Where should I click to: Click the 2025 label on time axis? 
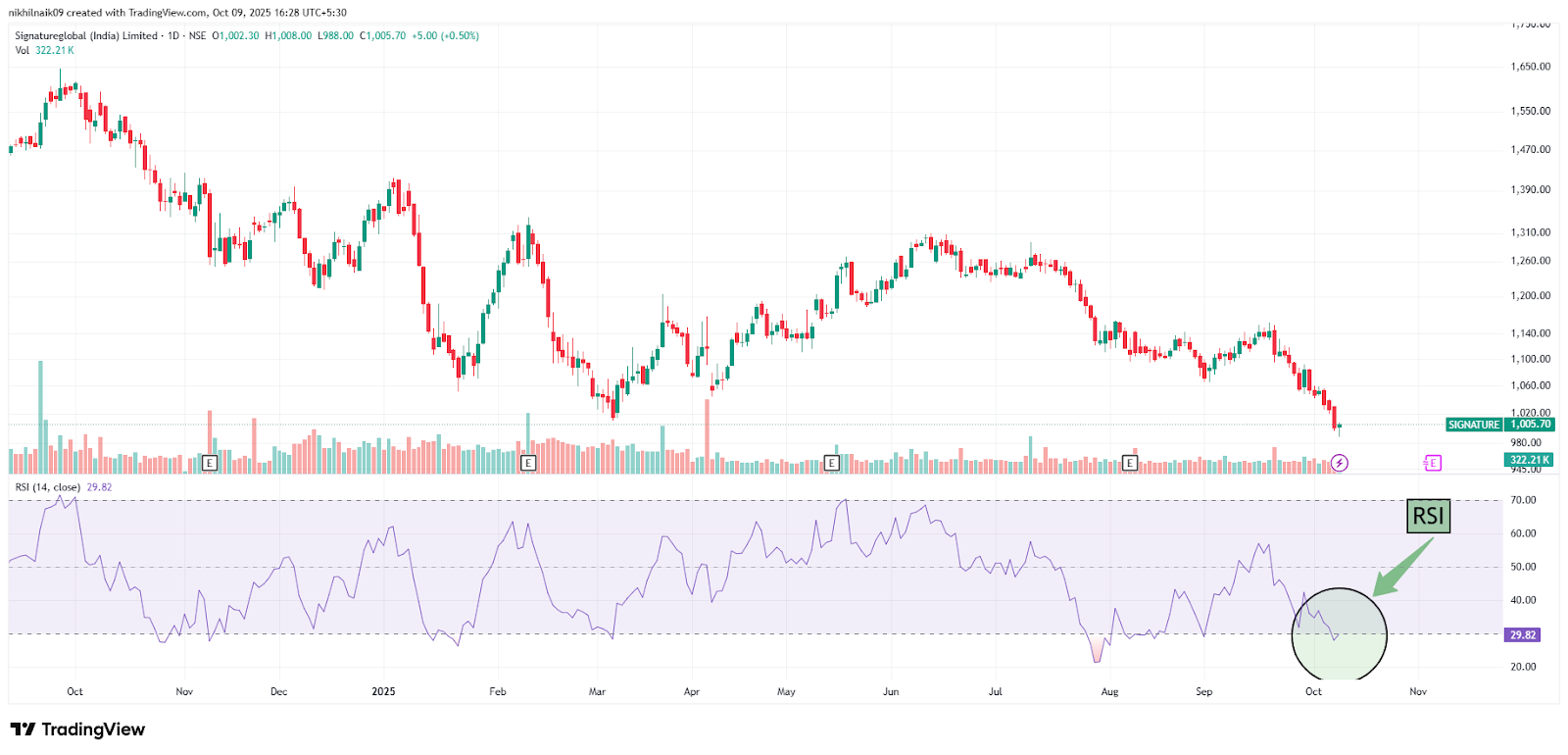[x=383, y=691]
